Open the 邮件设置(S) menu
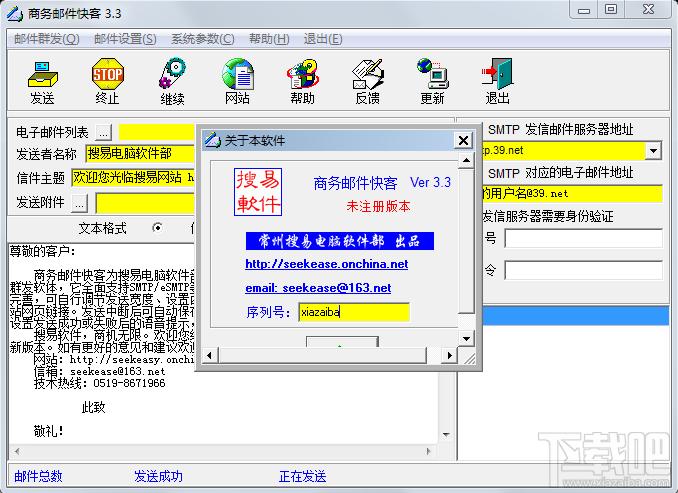Image resolution: width=678 pixels, height=493 pixels. [x=125, y=39]
